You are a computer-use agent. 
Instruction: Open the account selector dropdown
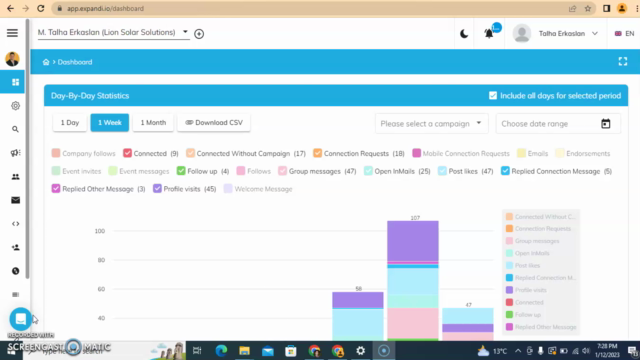click(x=113, y=33)
